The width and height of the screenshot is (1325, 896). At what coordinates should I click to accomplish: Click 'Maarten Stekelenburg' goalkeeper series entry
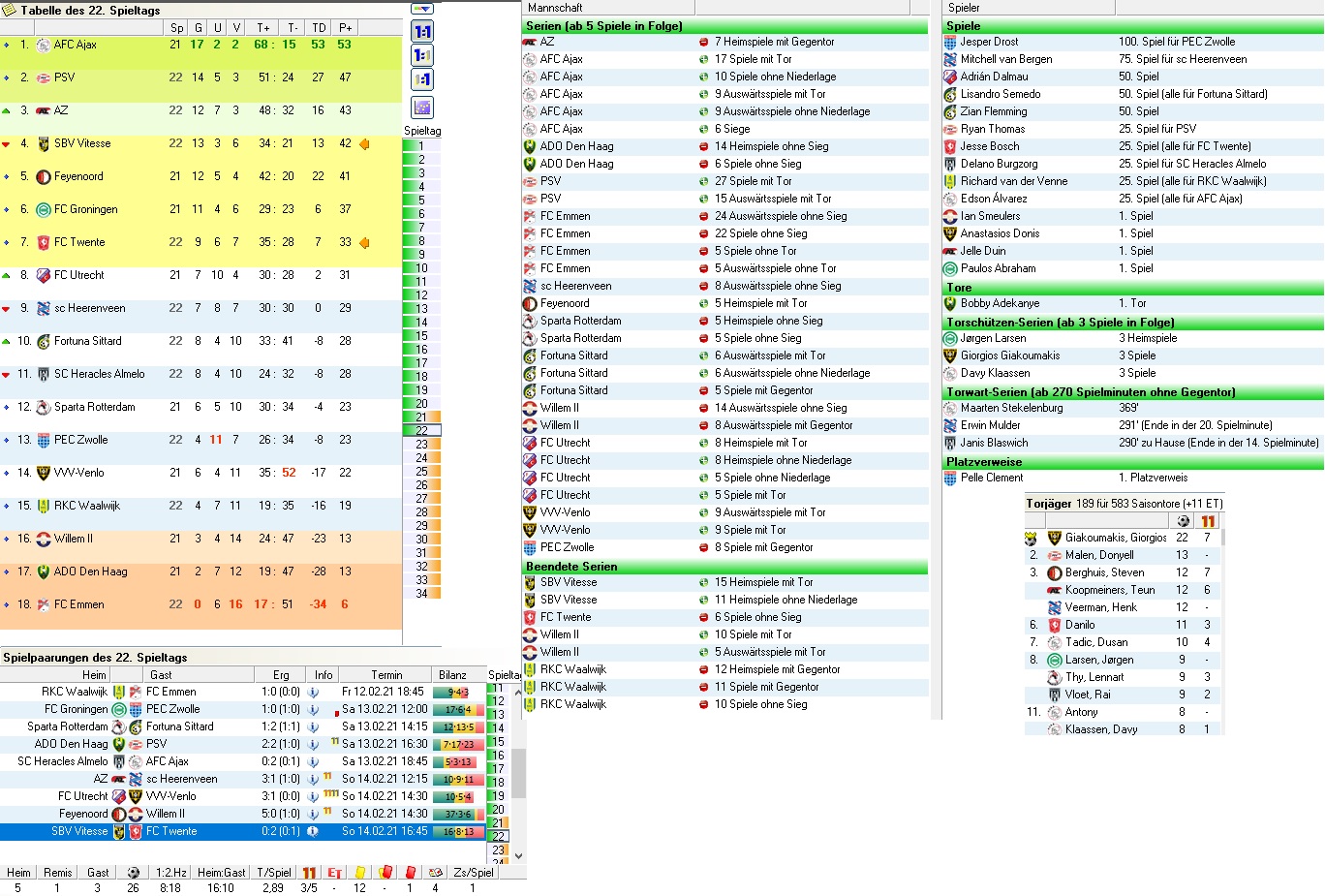coord(1011,408)
